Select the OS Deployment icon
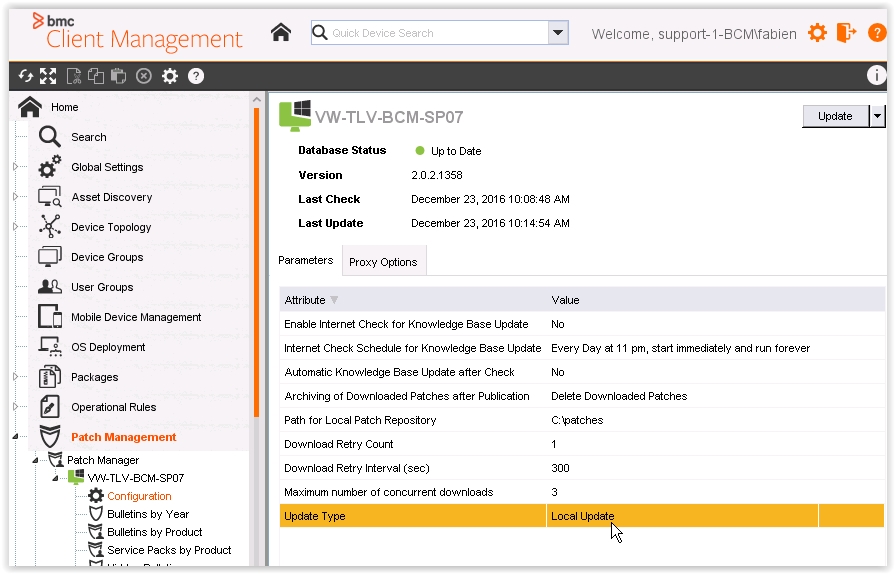 (50, 346)
